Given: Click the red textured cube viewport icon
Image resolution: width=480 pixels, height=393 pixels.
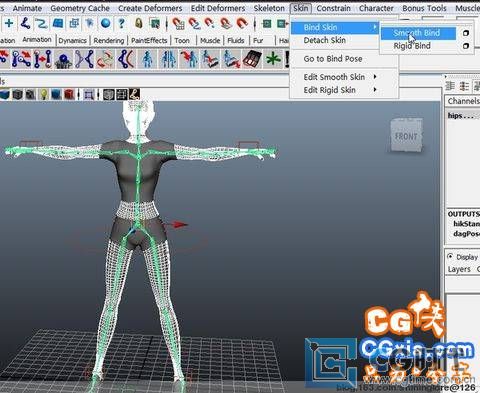Looking at the screenshot, I should (69, 94).
